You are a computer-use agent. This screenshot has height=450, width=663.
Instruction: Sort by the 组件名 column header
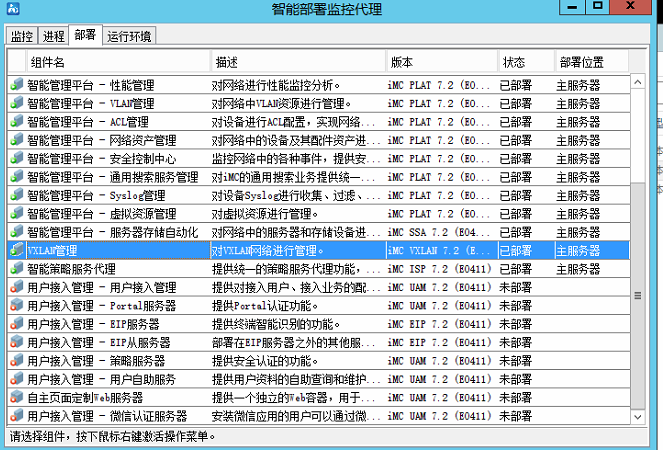118,62
